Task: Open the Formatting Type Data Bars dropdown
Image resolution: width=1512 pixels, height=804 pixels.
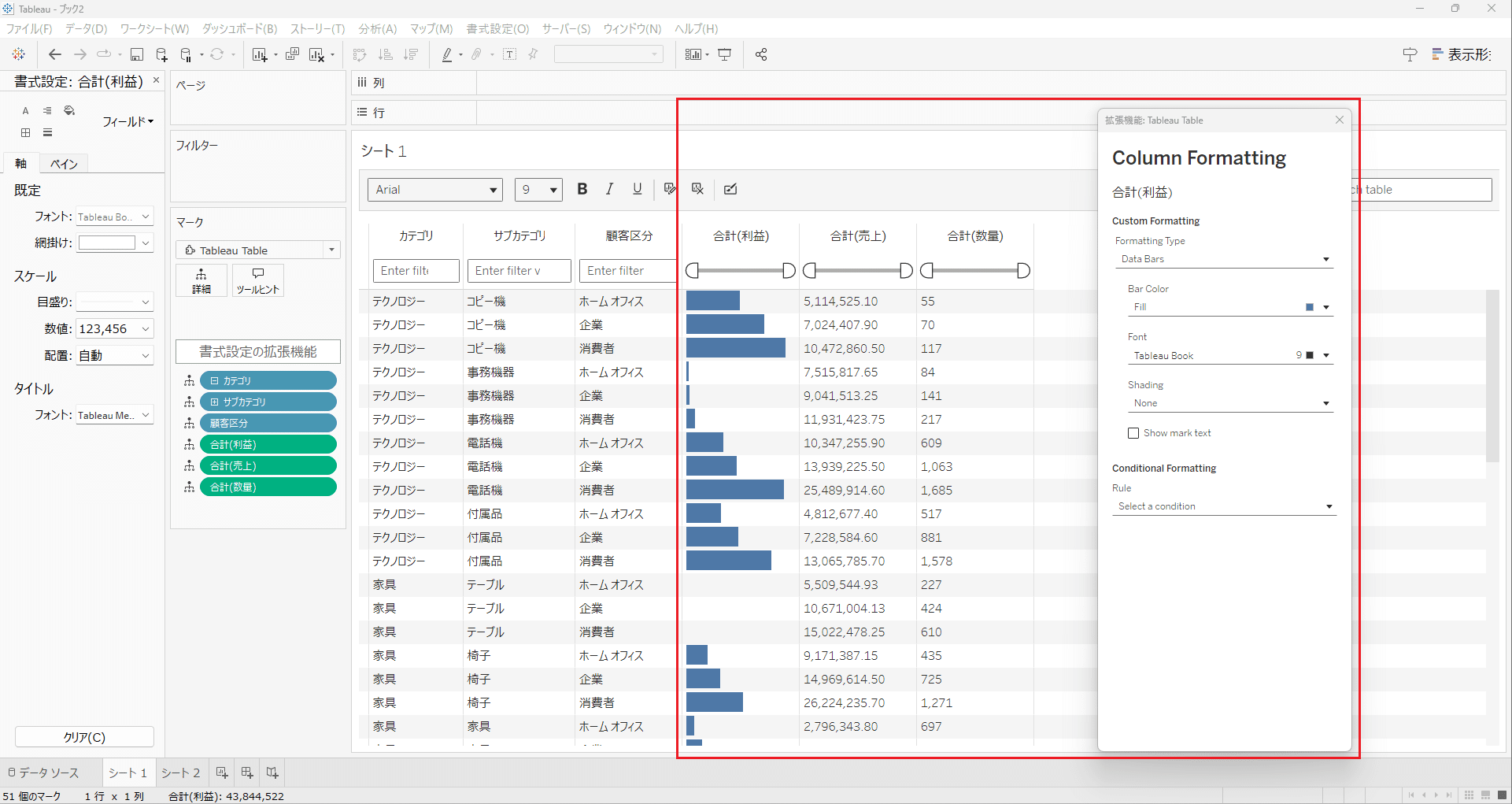Action: (x=1224, y=258)
